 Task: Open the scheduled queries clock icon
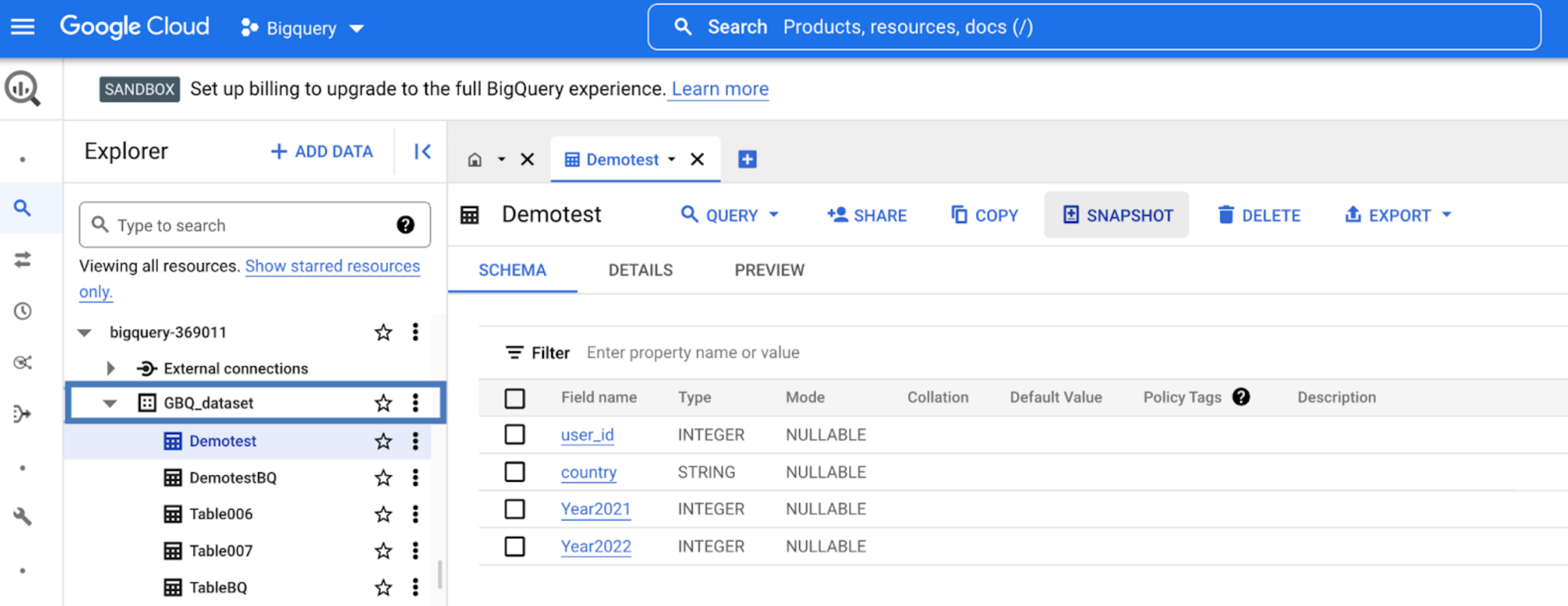click(x=22, y=311)
